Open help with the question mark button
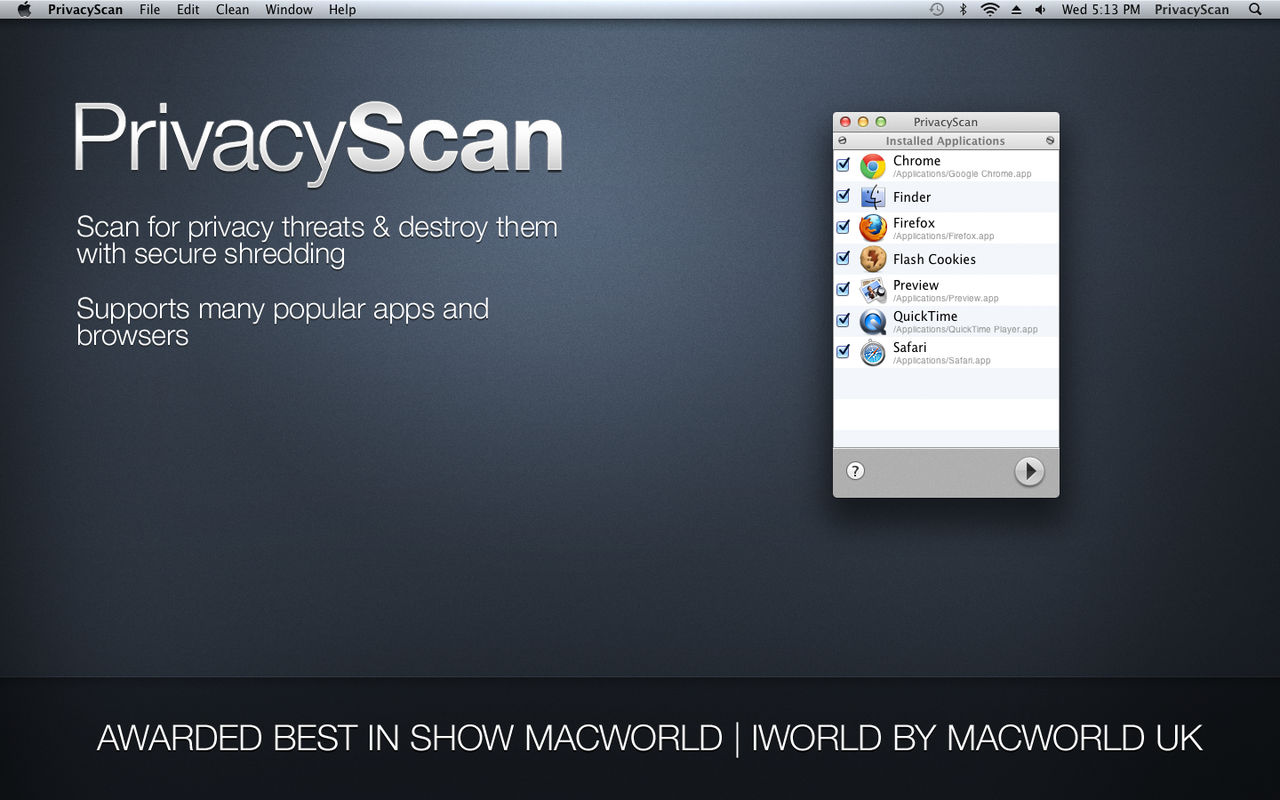The width and height of the screenshot is (1280, 800). [855, 471]
